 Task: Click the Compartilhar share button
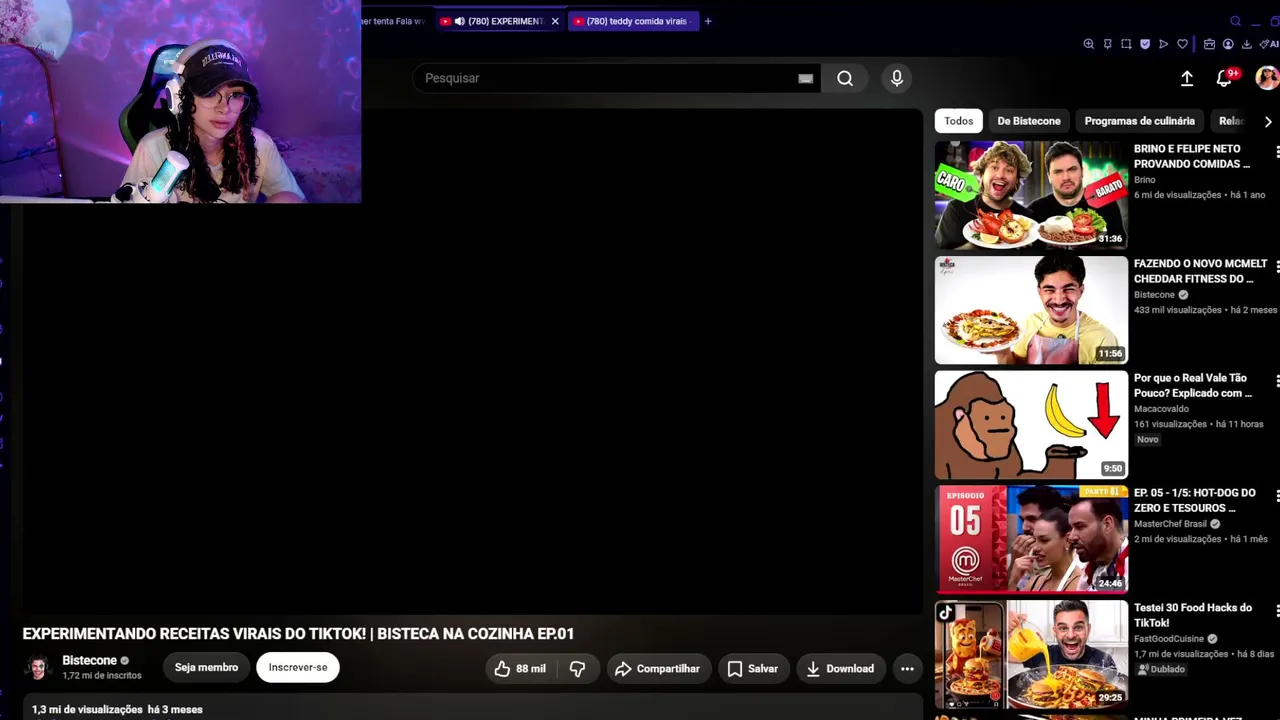(658, 669)
